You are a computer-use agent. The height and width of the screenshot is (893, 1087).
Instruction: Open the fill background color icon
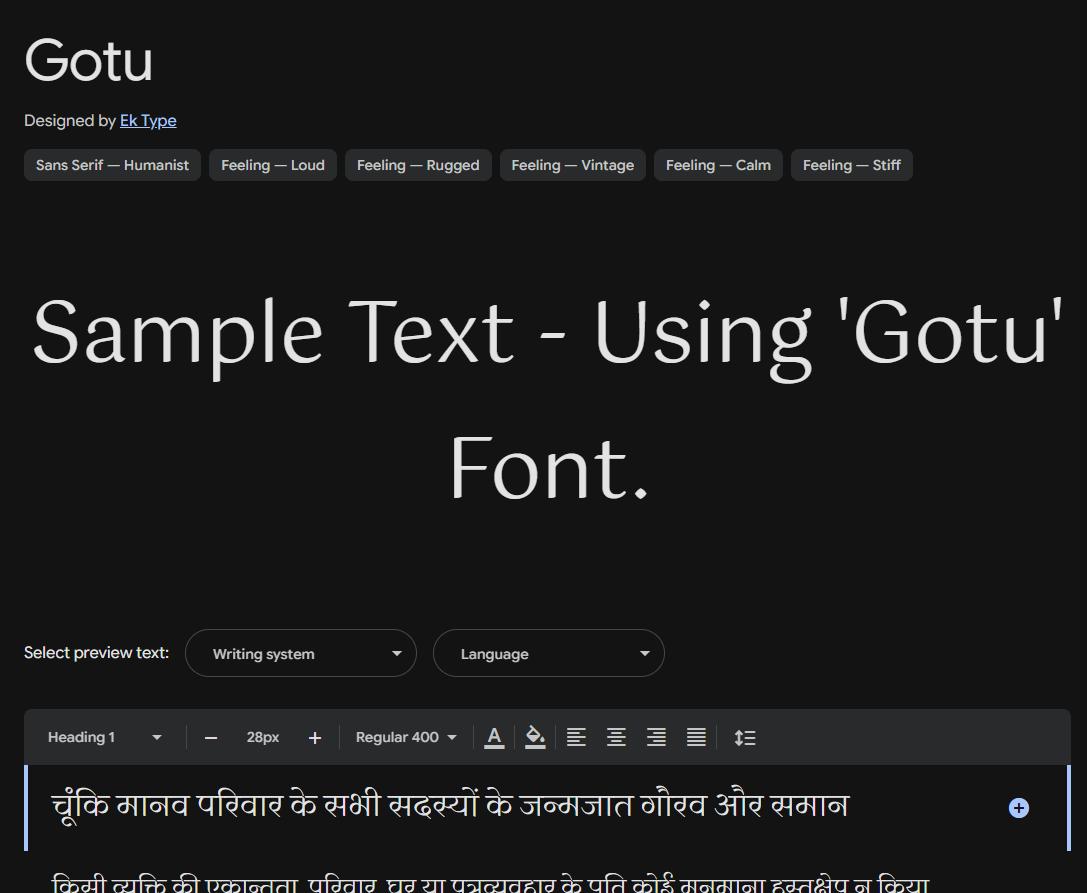click(534, 737)
